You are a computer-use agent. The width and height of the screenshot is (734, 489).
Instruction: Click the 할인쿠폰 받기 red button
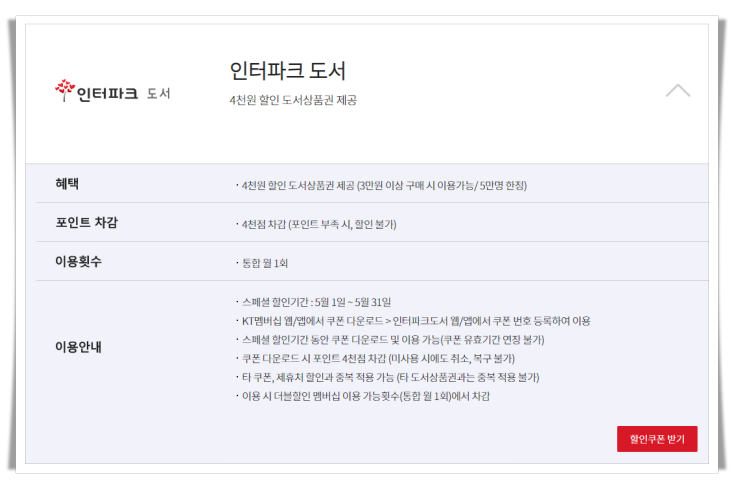pos(657,439)
